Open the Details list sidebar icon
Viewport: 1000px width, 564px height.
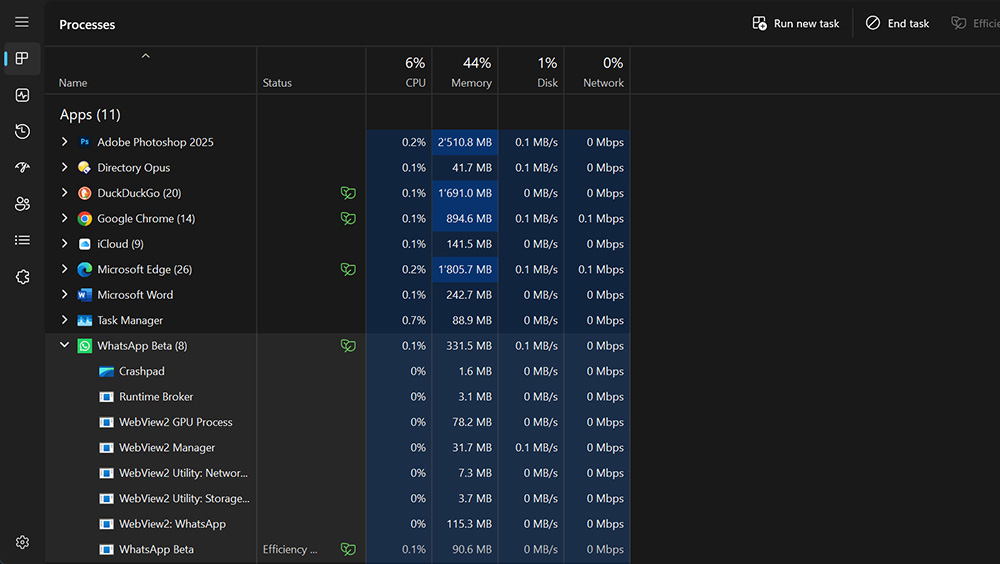(x=22, y=240)
